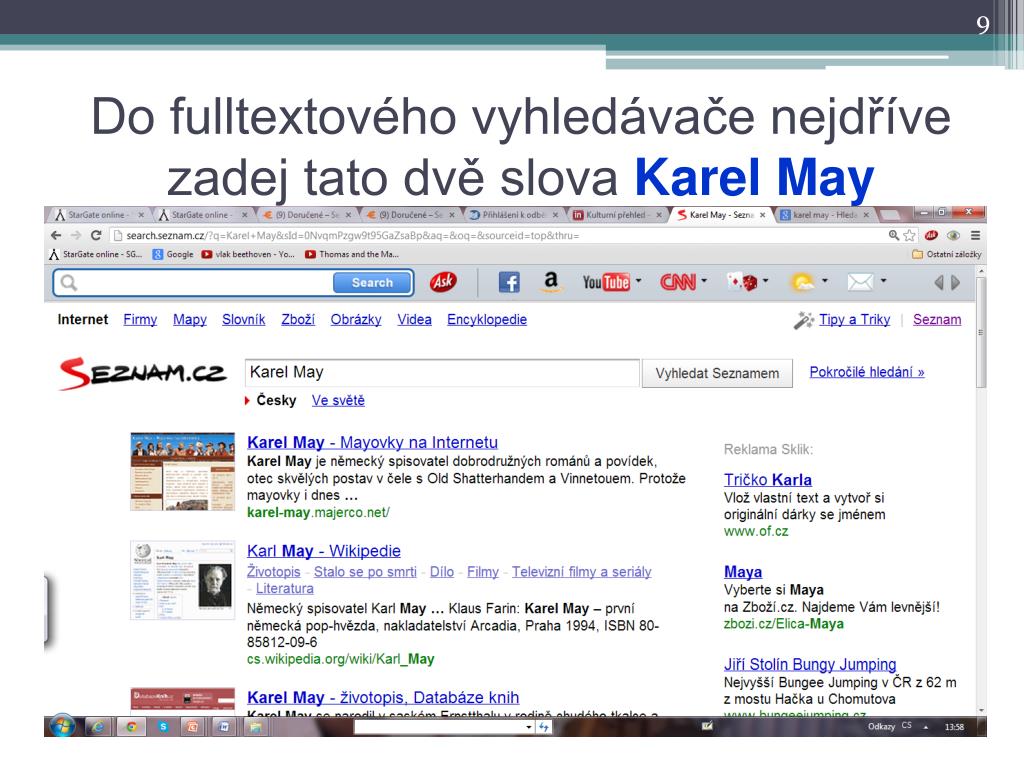Screen dimensions: 1024x768
Task: Open the Obrázky search category
Action: point(356,319)
